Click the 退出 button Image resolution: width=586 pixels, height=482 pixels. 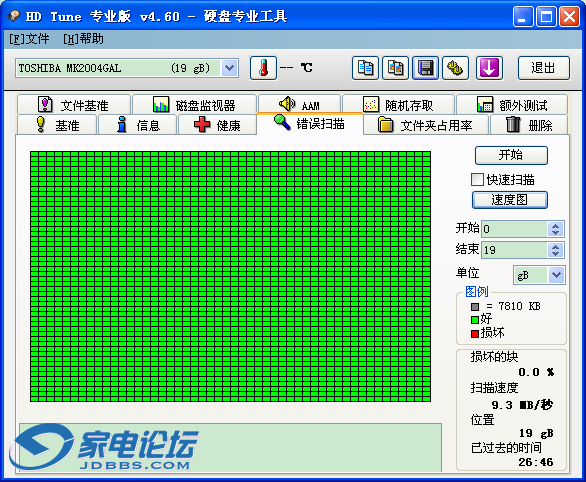click(x=543, y=68)
